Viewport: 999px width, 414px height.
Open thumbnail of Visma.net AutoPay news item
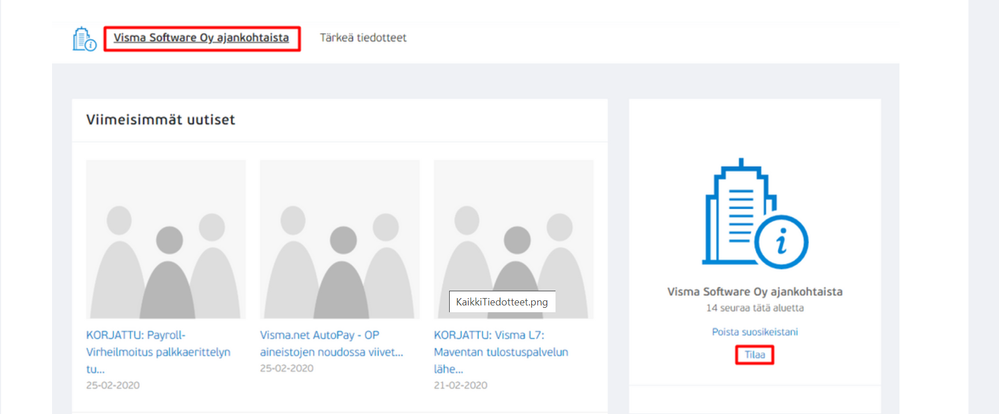[x=340, y=239]
